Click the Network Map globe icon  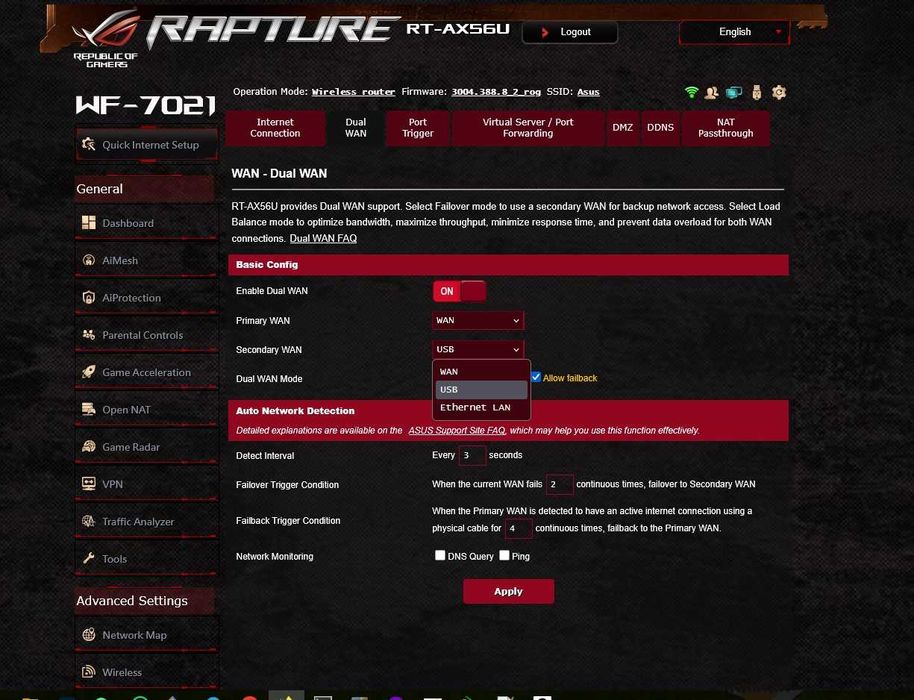point(89,635)
